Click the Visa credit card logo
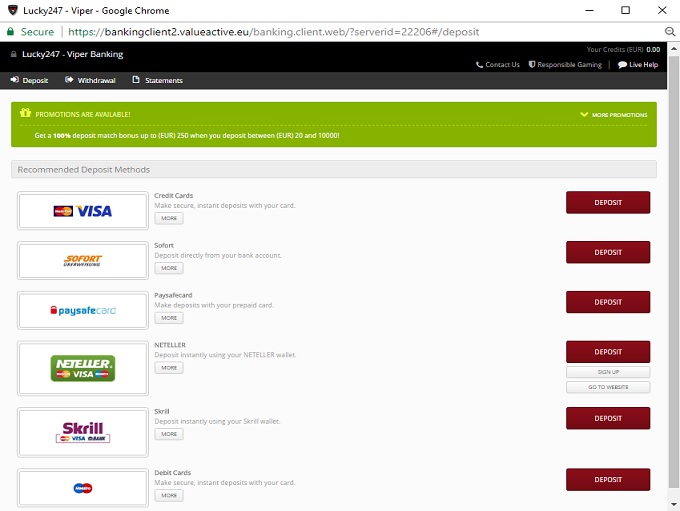The width and height of the screenshot is (680, 511). [x=82, y=211]
